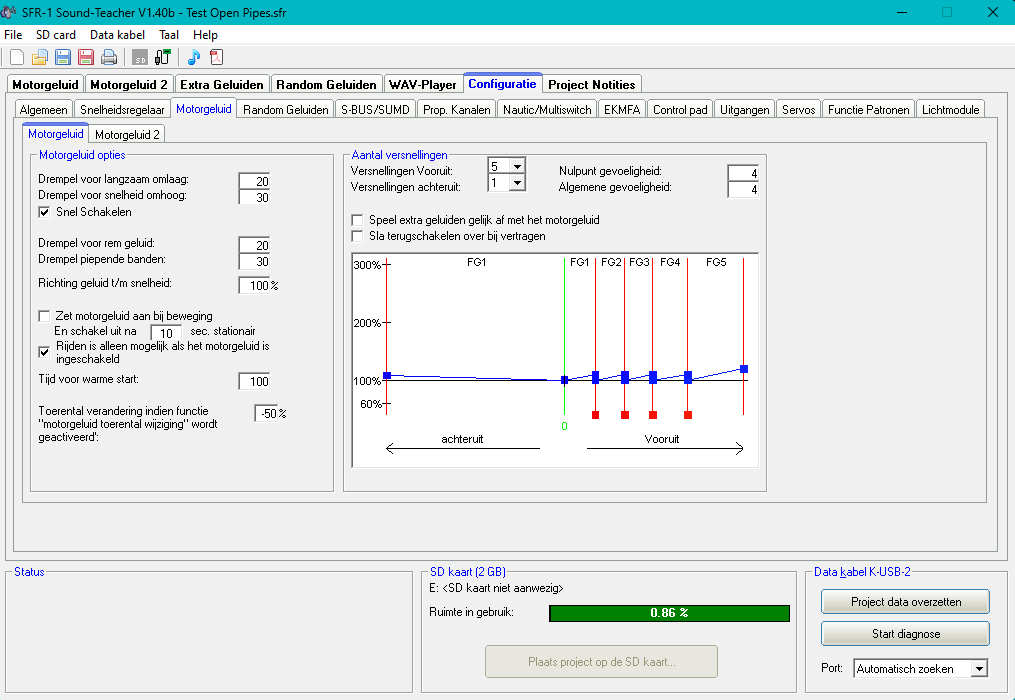
Task: Print project using printer icon
Action: 109,57
